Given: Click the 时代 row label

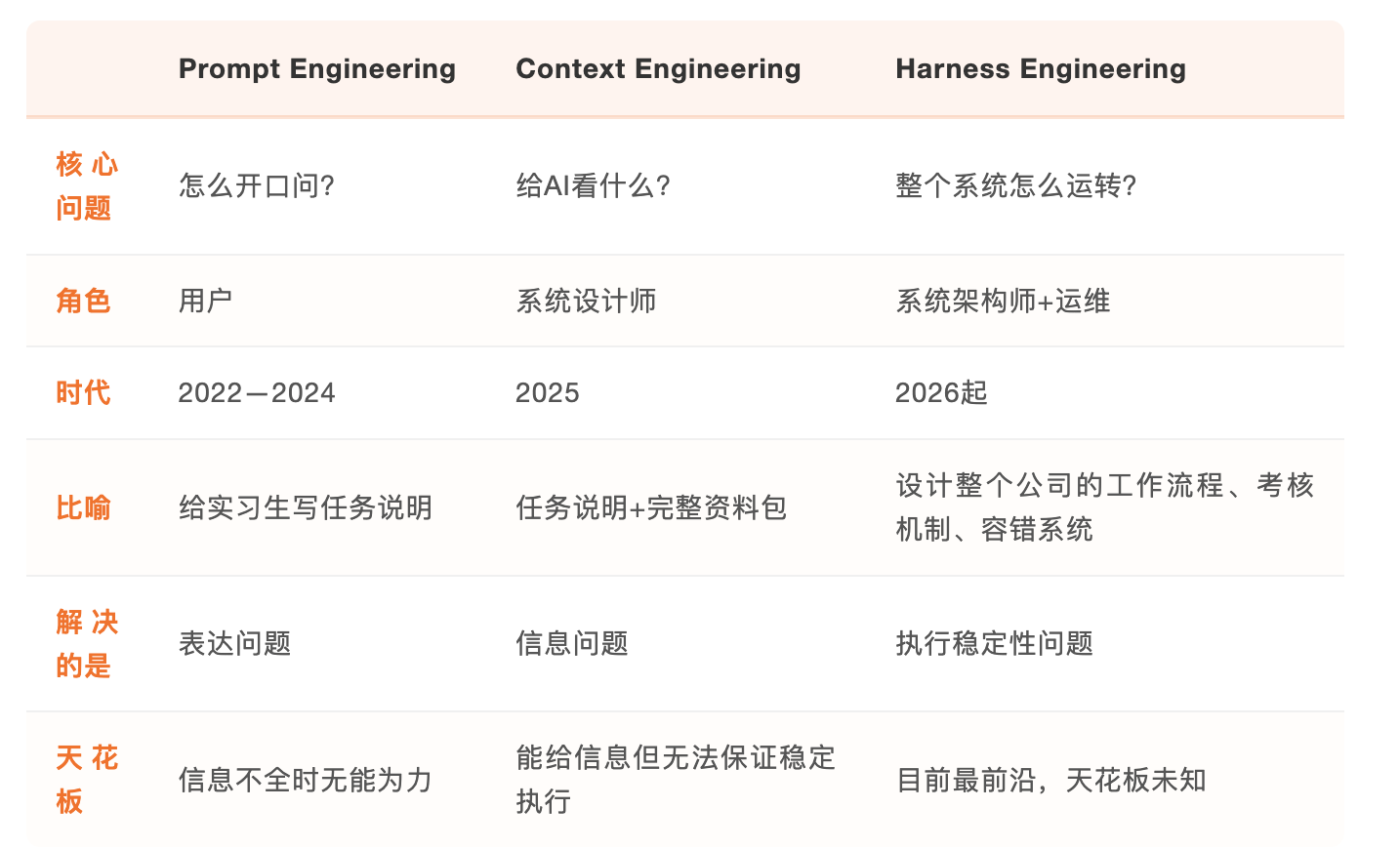Looking at the screenshot, I should point(83,392).
